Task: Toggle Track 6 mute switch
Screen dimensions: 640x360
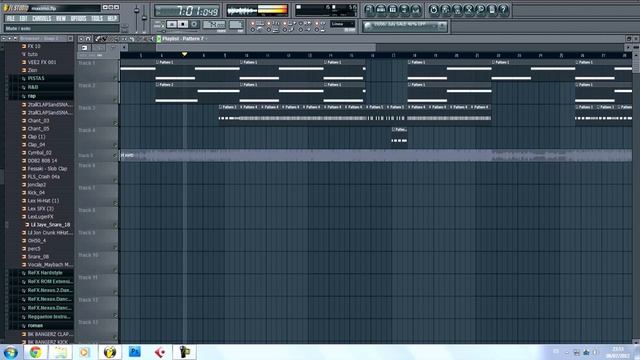Action: (115, 180)
